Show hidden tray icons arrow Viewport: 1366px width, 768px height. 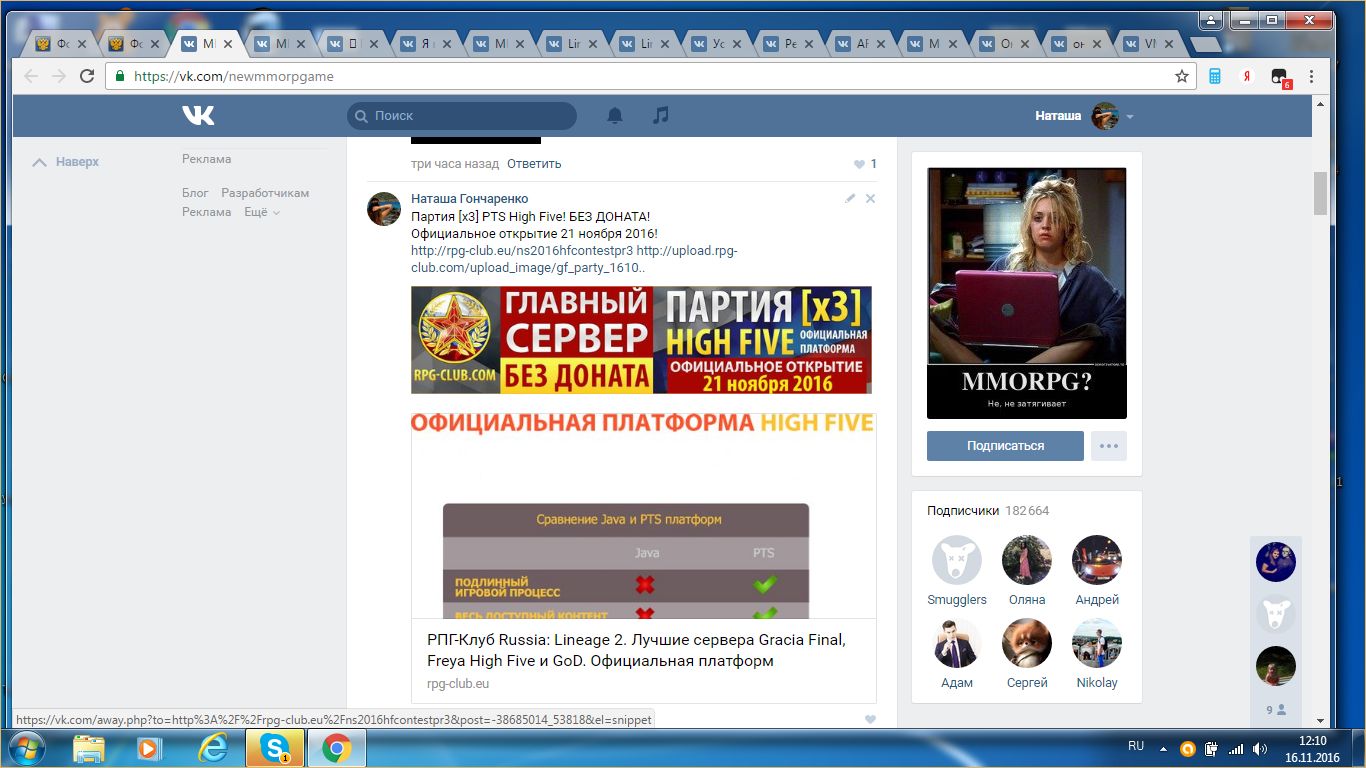1162,747
